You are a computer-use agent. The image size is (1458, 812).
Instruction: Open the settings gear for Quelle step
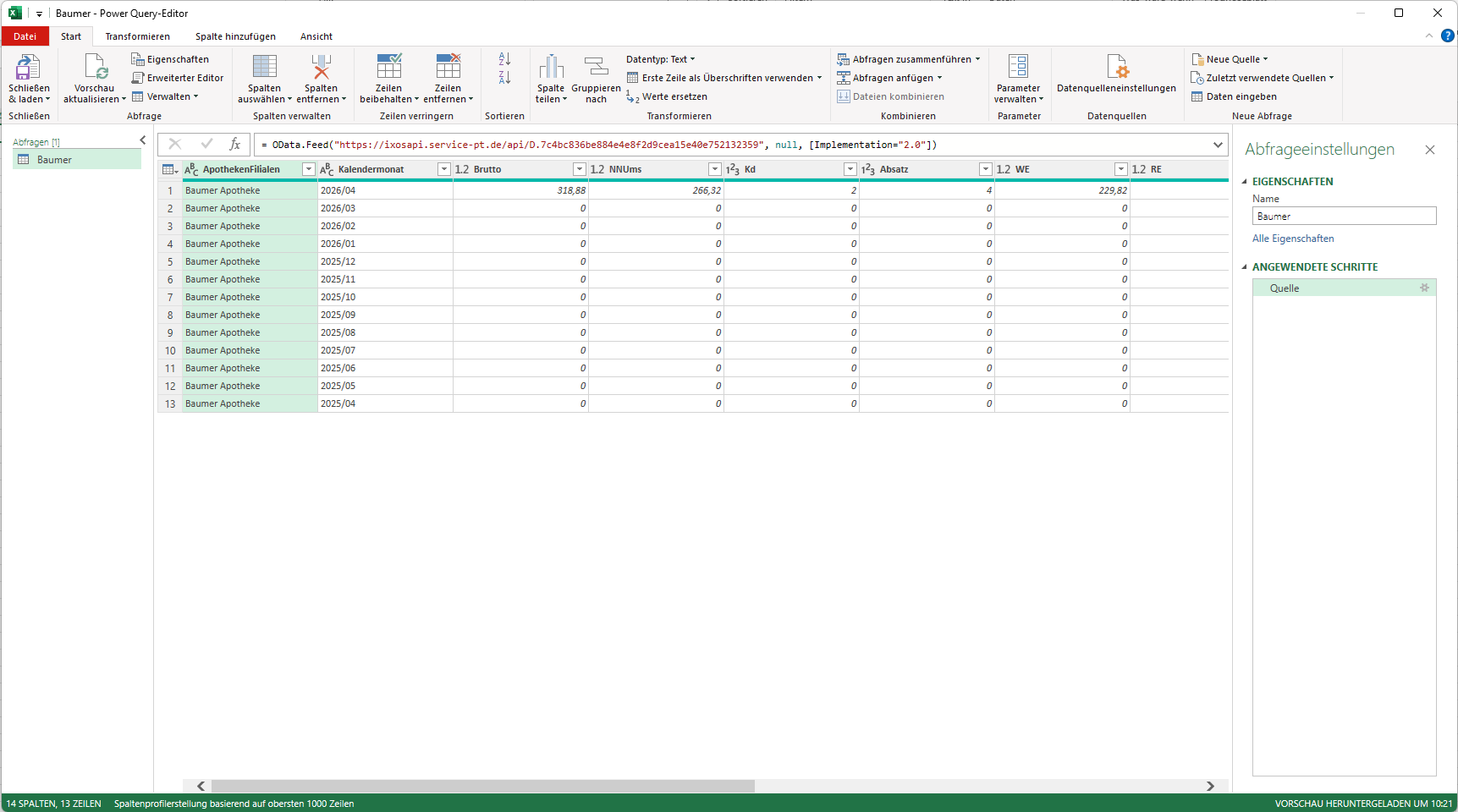click(1424, 288)
